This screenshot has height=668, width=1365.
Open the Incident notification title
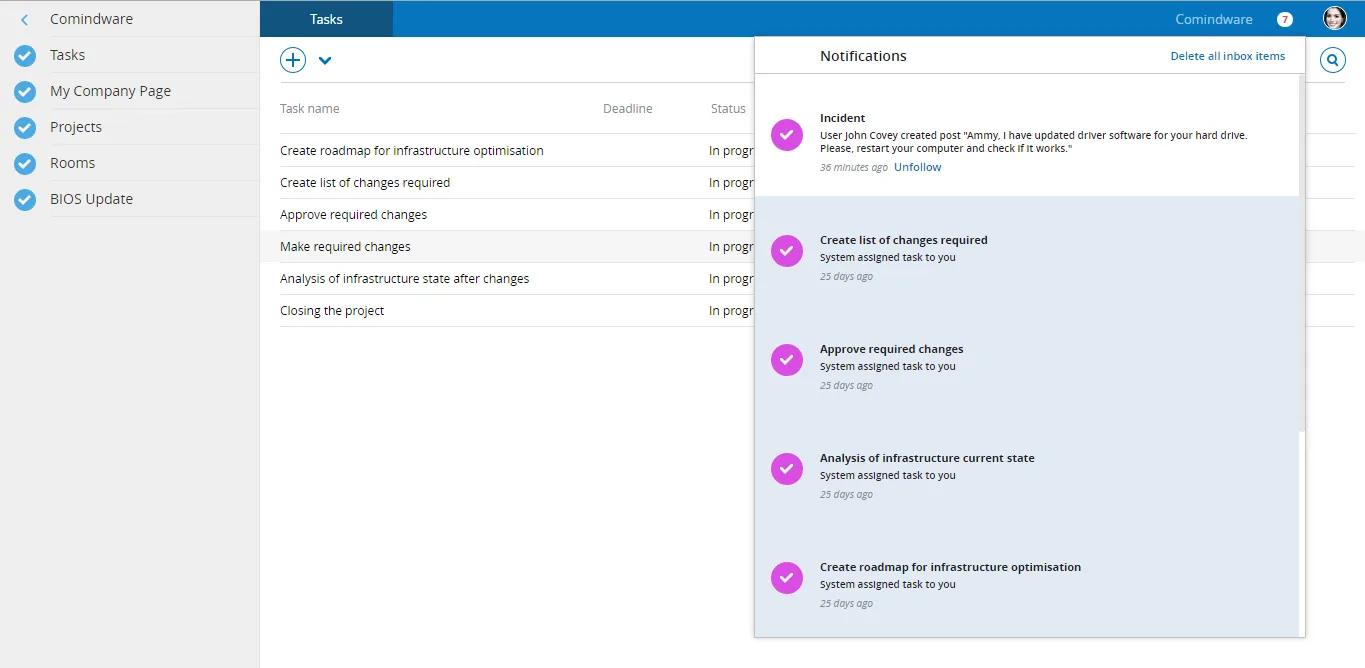tap(842, 118)
